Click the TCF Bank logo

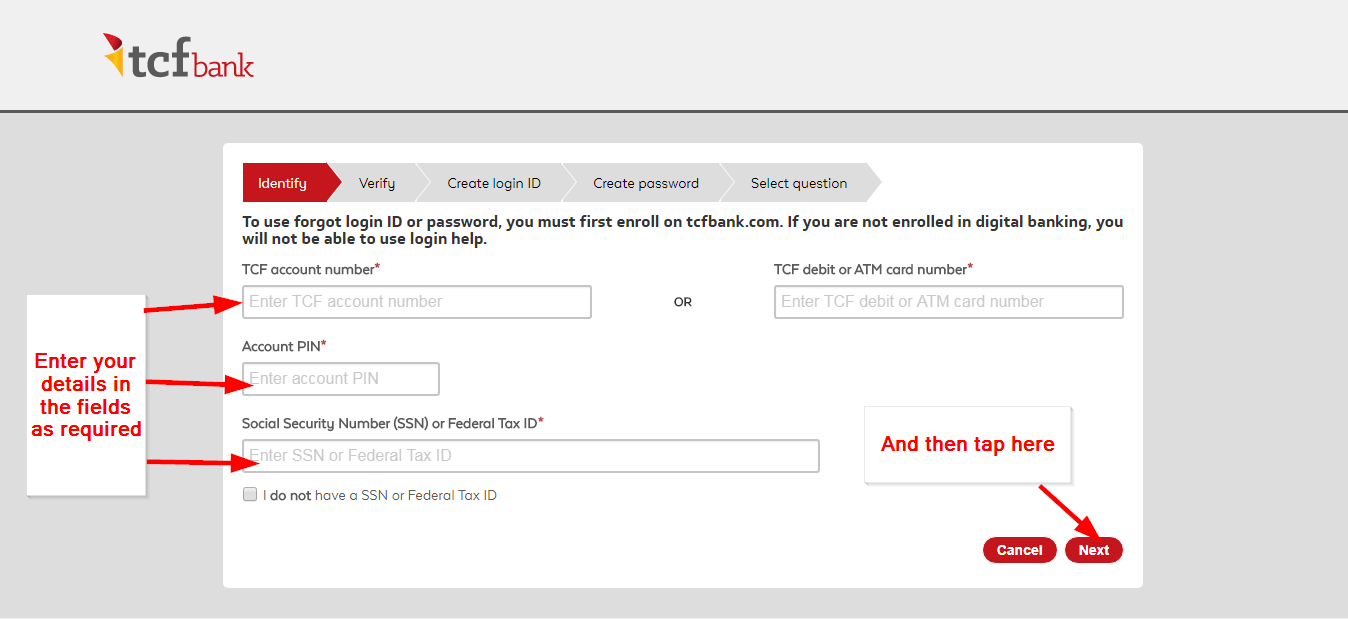click(x=176, y=55)
